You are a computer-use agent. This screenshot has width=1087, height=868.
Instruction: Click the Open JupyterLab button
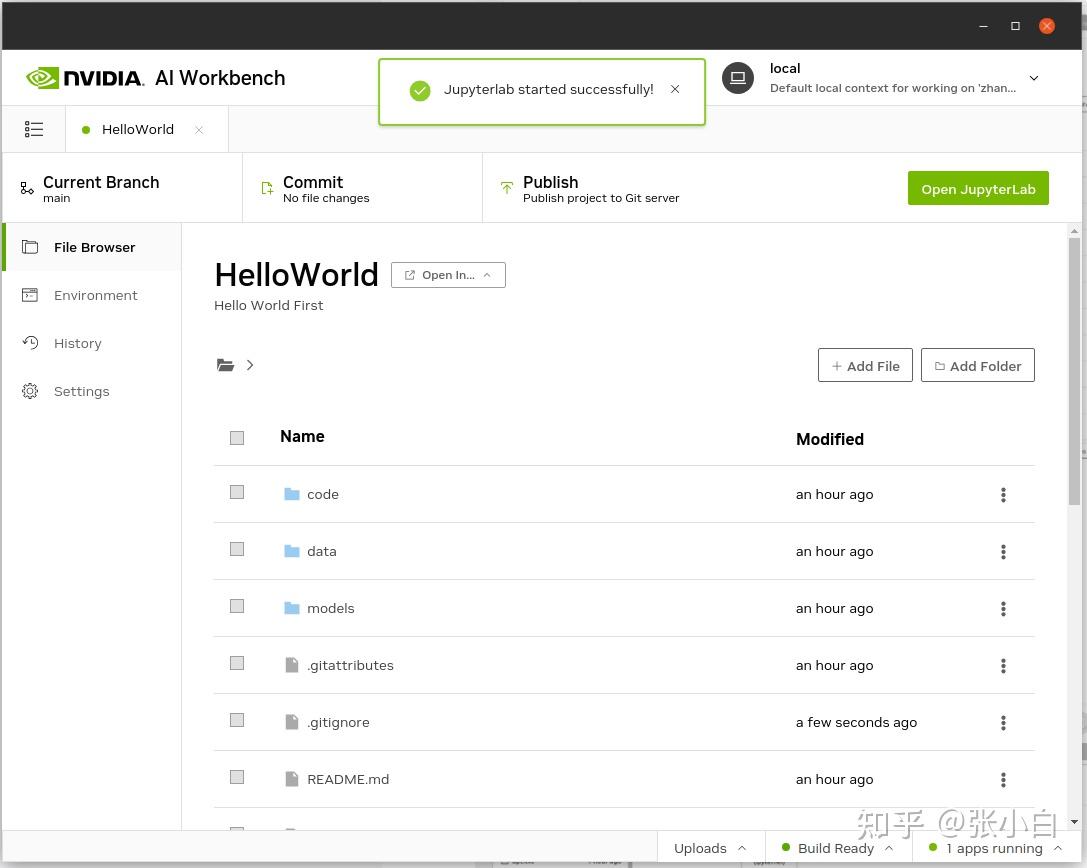[x=977, y=188]
